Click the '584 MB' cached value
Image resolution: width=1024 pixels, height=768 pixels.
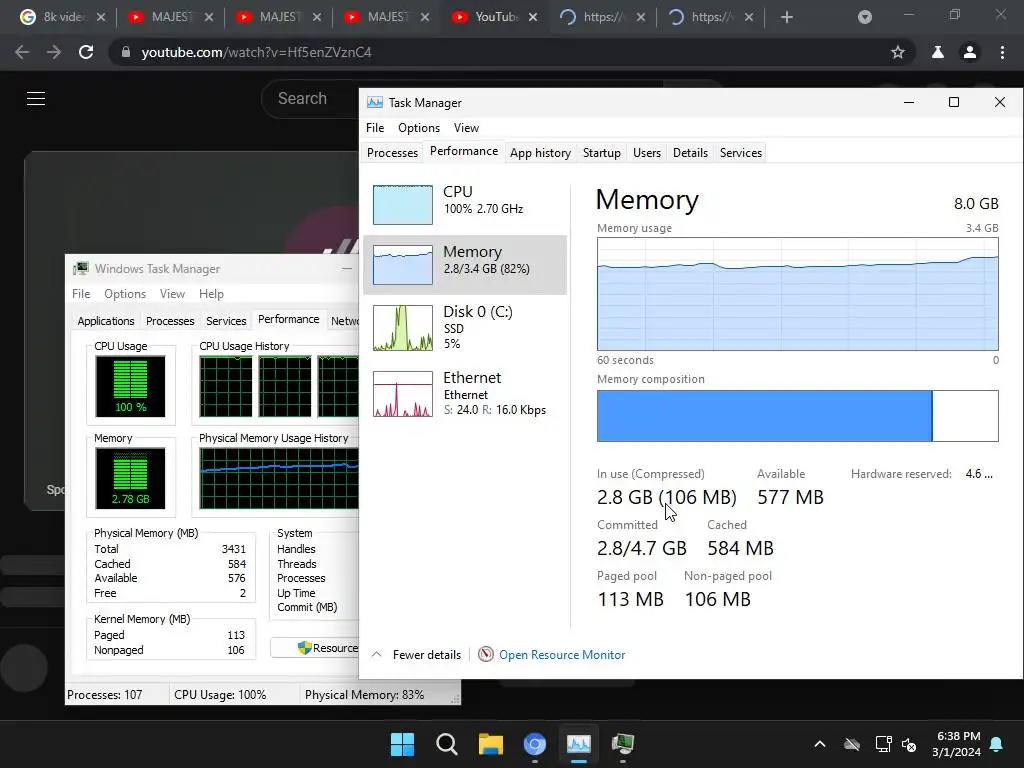point(740,548)
